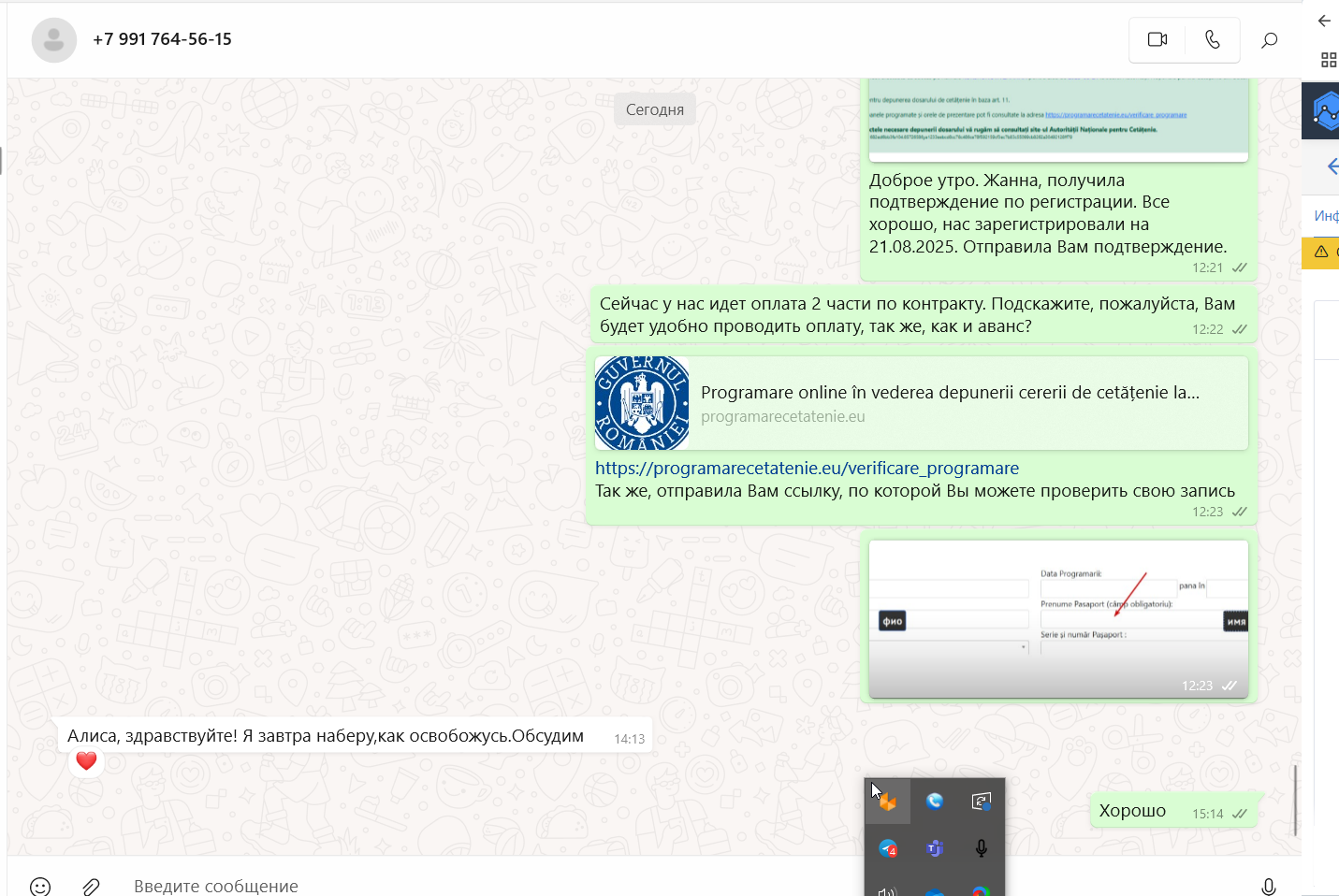Click the microphone tray icon
Viewport: 1339px width, 896px height.
click(x=981, y=848)
